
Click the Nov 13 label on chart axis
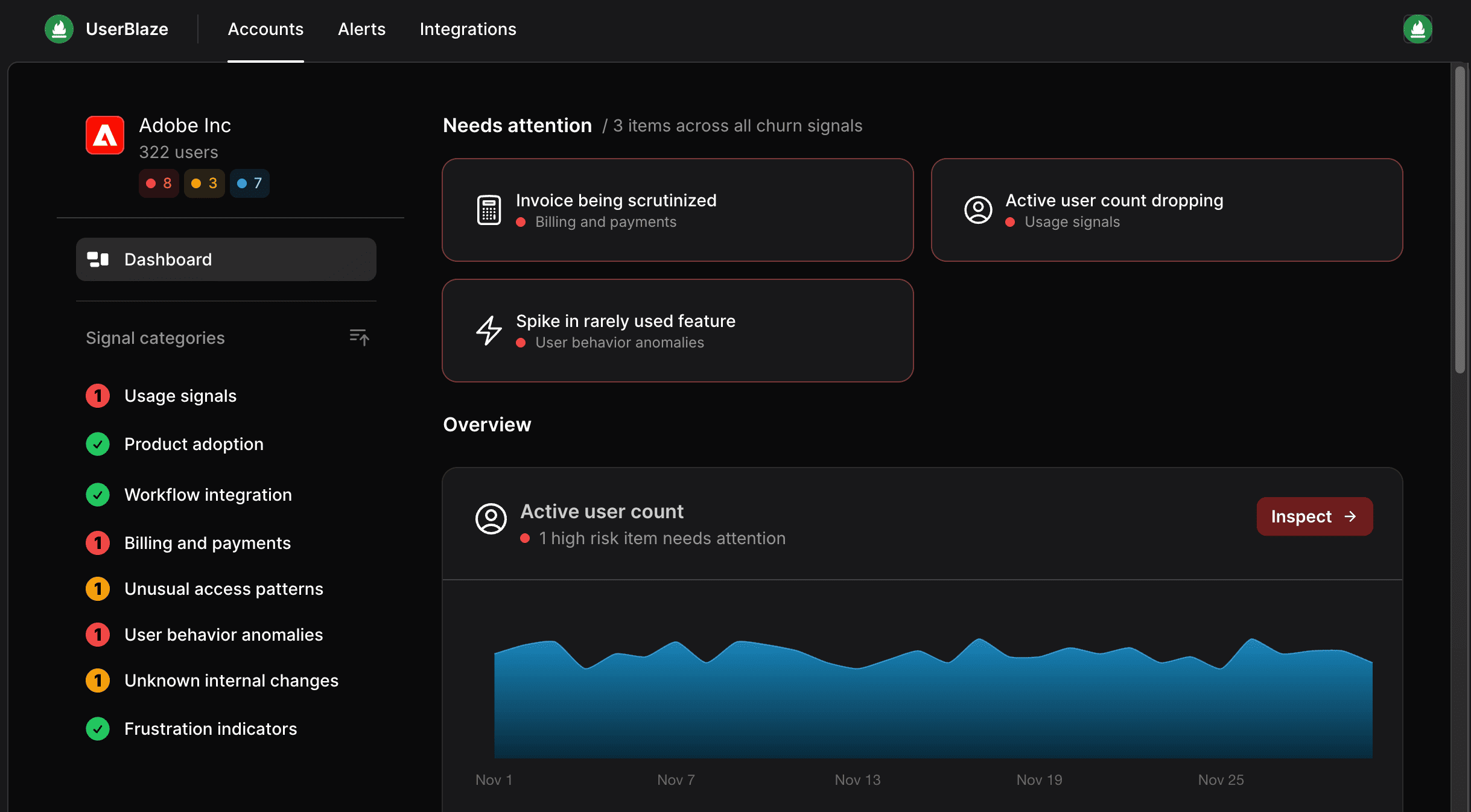click(x=857, y=780)
